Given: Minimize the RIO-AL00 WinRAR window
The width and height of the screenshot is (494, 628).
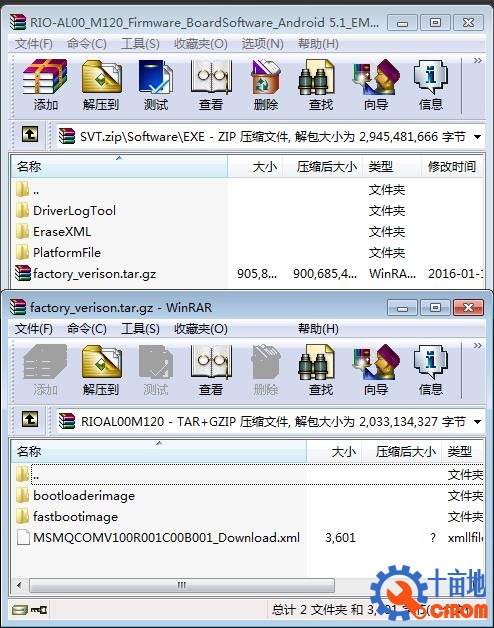Looking at the screenshot, I should [402, 23].
